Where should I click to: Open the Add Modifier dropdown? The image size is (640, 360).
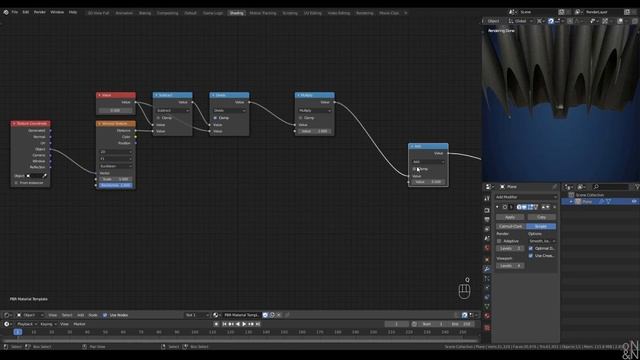point(526,197)
